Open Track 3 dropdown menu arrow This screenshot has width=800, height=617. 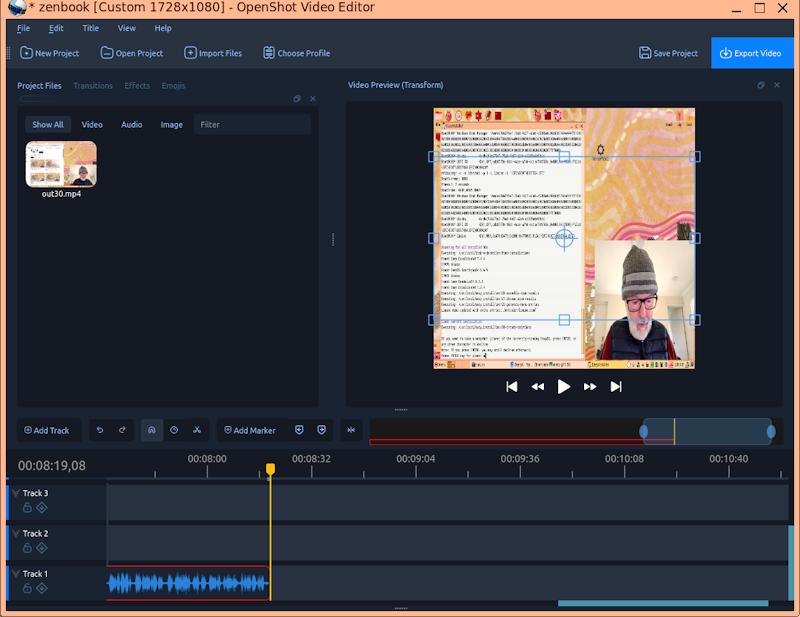pyautogui.click(x=15, y=493)
